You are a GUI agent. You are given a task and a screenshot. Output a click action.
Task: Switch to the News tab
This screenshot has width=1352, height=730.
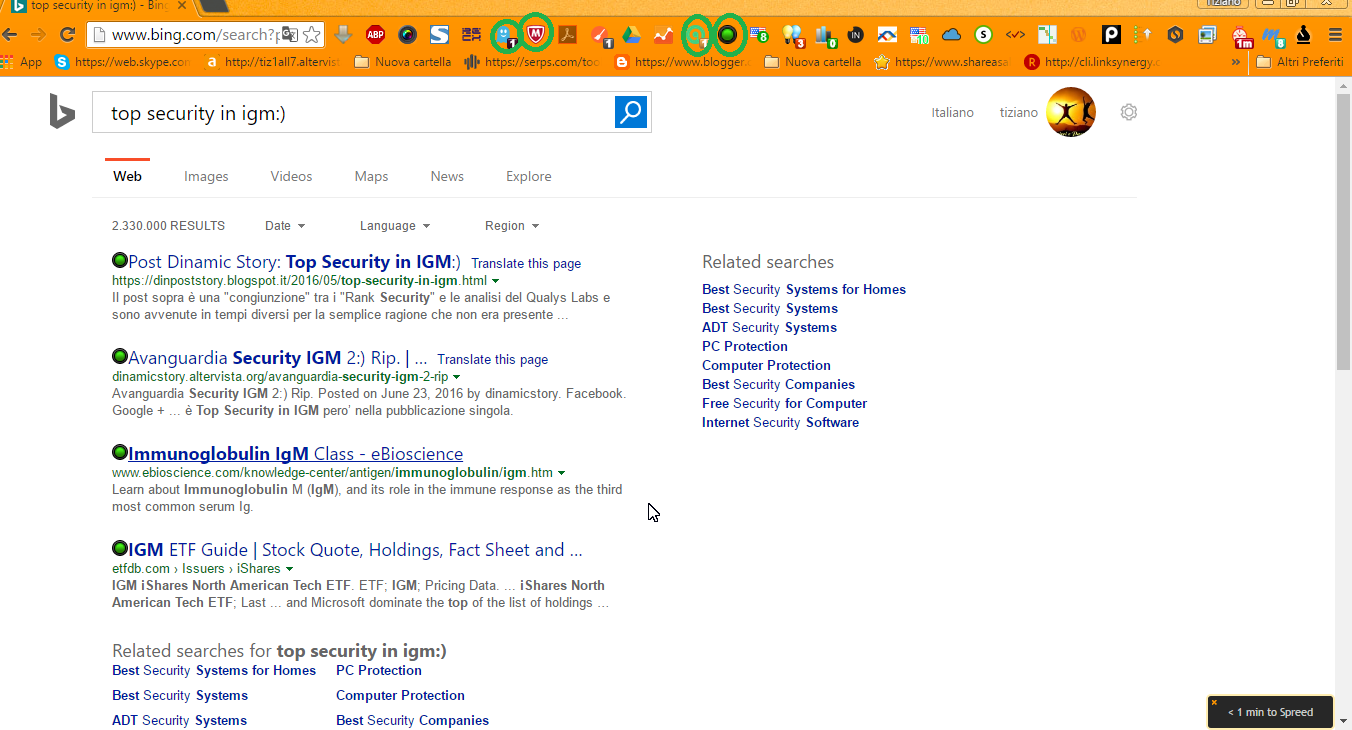(x=447, y=176)
